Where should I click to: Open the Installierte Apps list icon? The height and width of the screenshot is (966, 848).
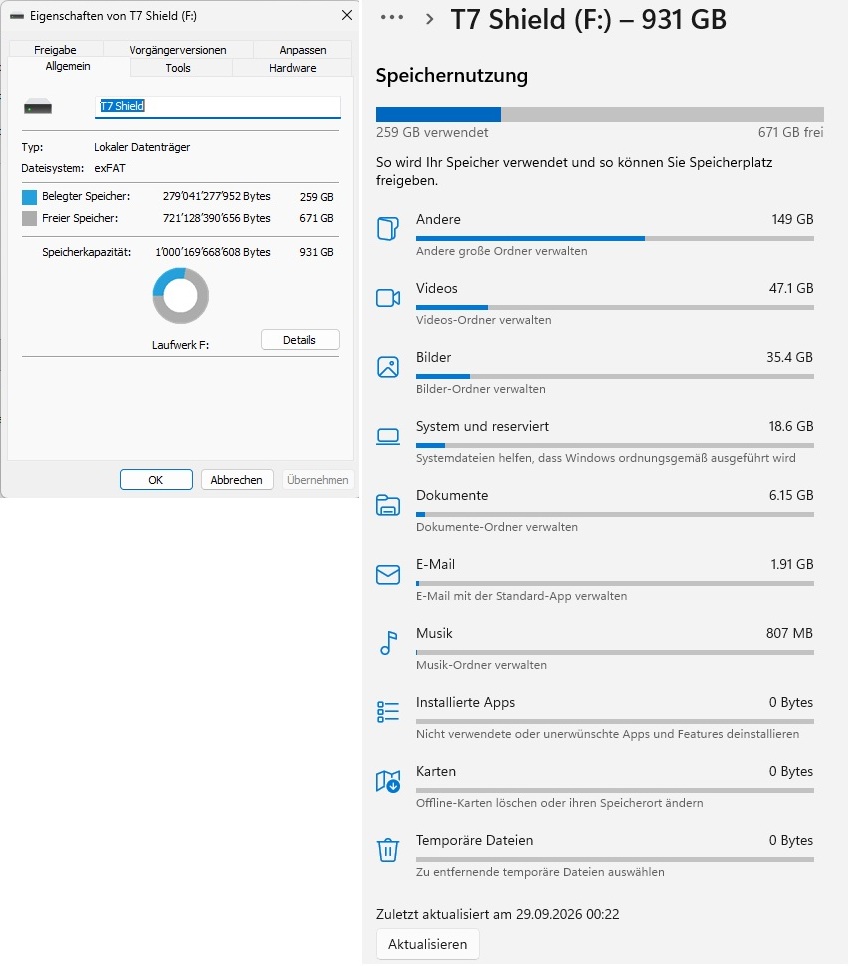point(388,712)
